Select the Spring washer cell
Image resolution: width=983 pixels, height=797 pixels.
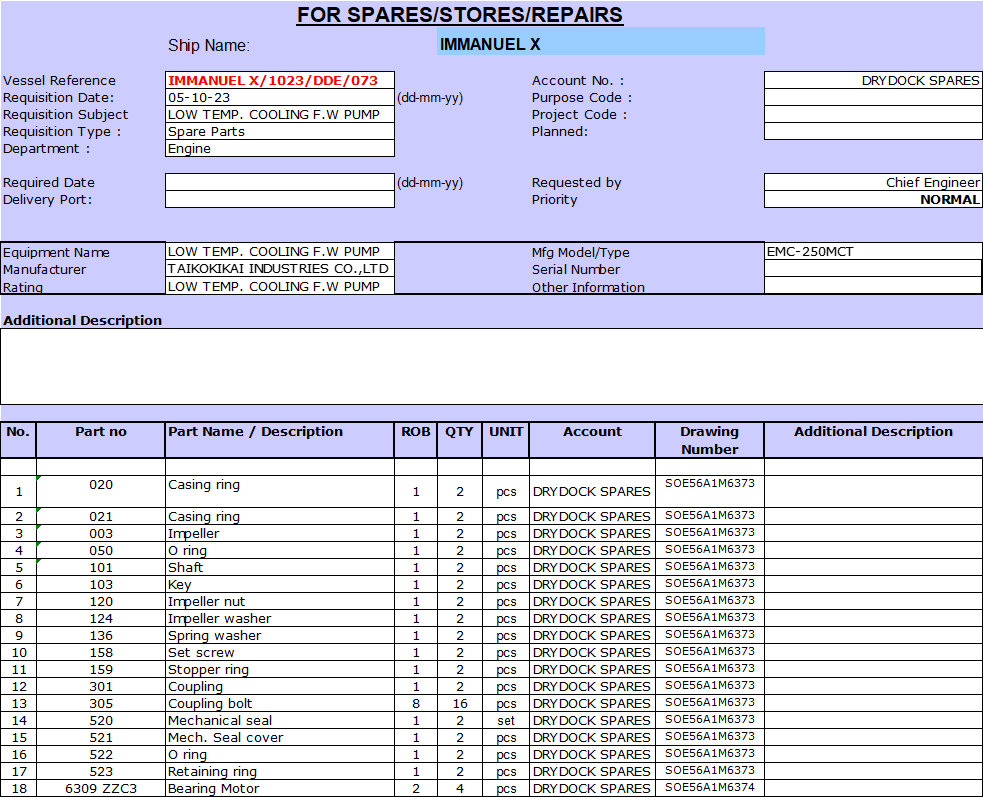280,635
